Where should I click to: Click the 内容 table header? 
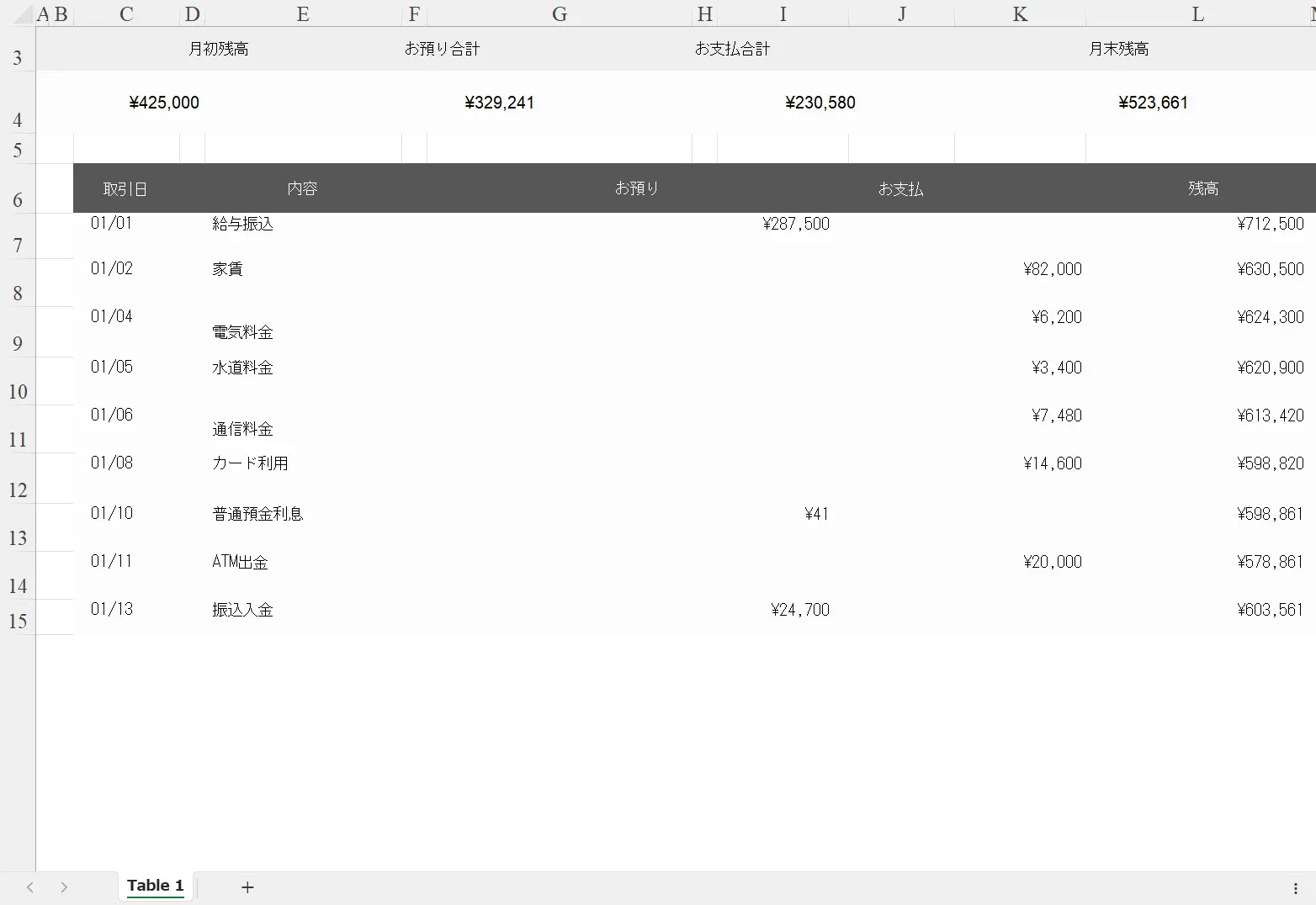pos(302,188)
